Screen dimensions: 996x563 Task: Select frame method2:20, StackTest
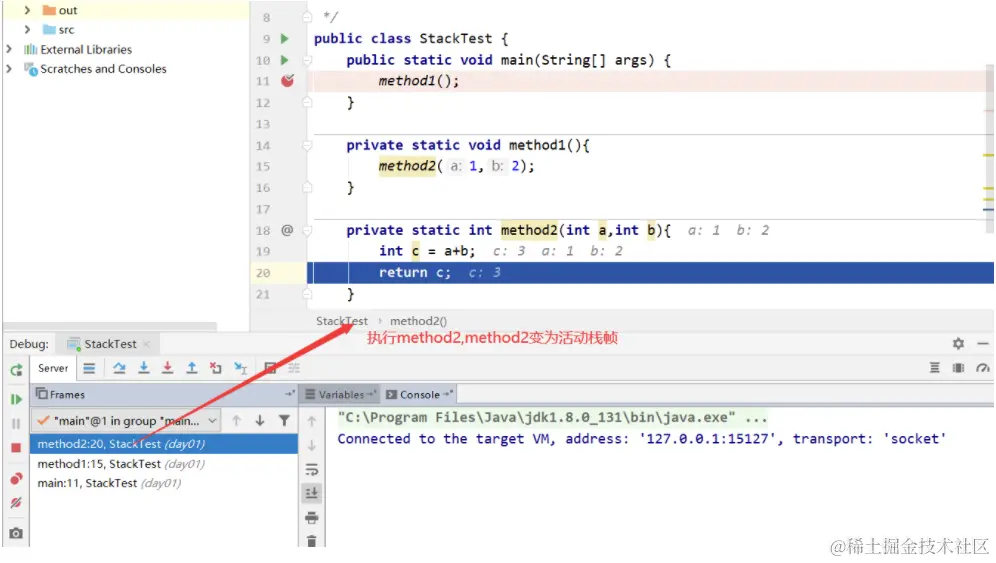click(163, 444)
